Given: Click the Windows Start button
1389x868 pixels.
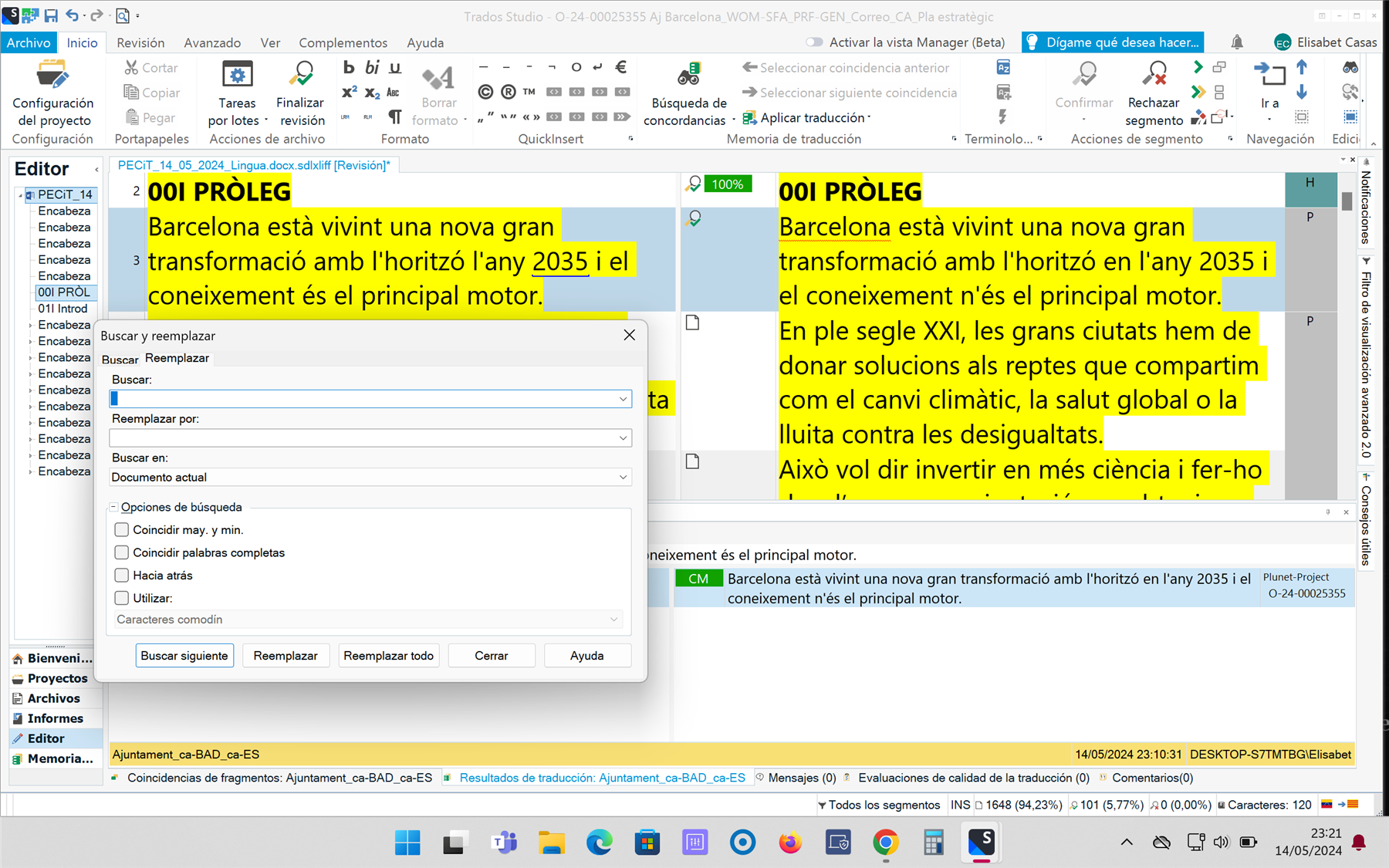Looking at the screenshot, I should click(x=407, y=843).
